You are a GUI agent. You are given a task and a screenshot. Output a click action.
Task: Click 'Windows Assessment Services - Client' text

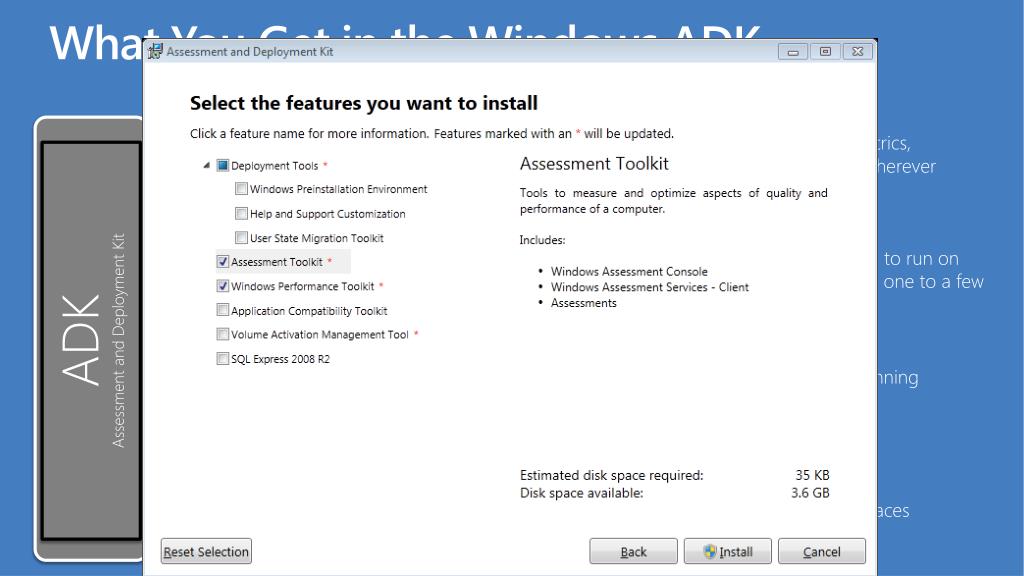[650, 287]
